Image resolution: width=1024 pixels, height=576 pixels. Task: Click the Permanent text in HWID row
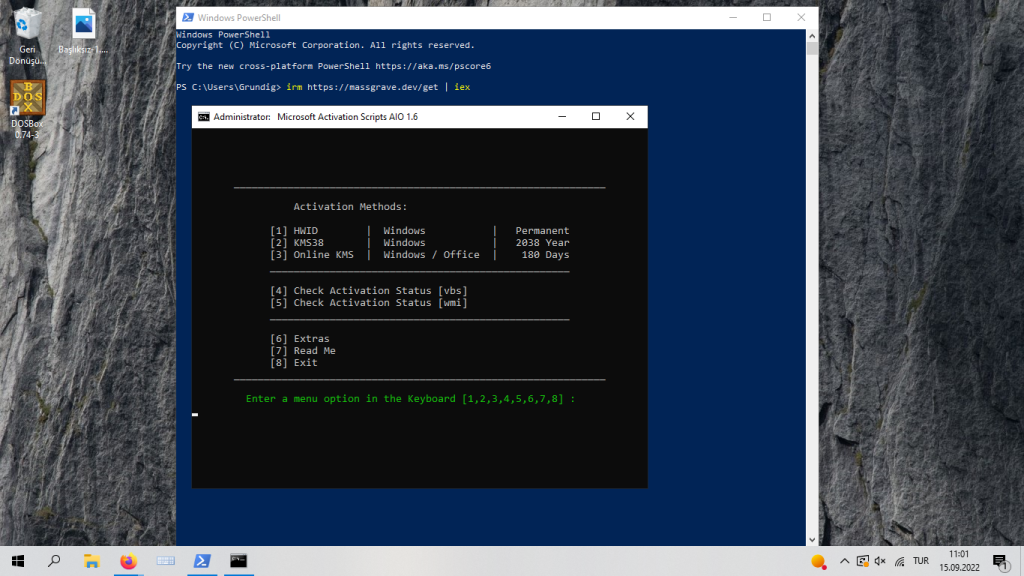pos(542,231)
